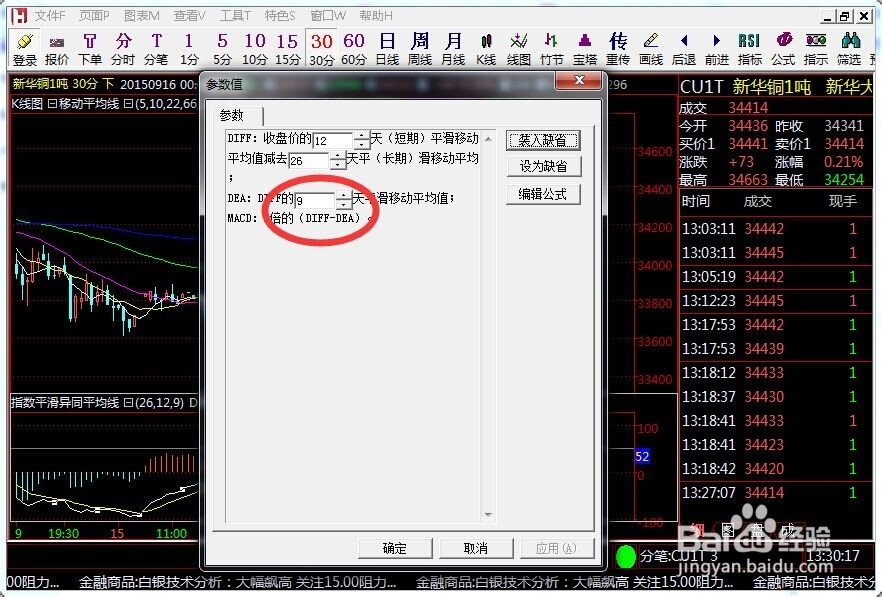This screenshot has width=882, height=597.
Task: Open the 报价 (quotes) view icon
Action: coord(55,48)
